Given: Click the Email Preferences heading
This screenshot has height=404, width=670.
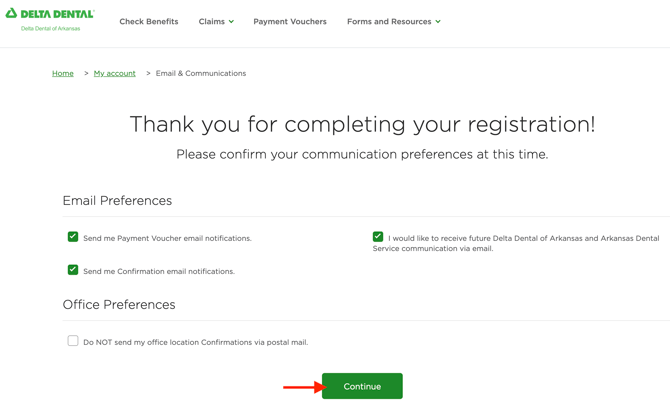Looking at the screenshot, I should click(117, 200).
